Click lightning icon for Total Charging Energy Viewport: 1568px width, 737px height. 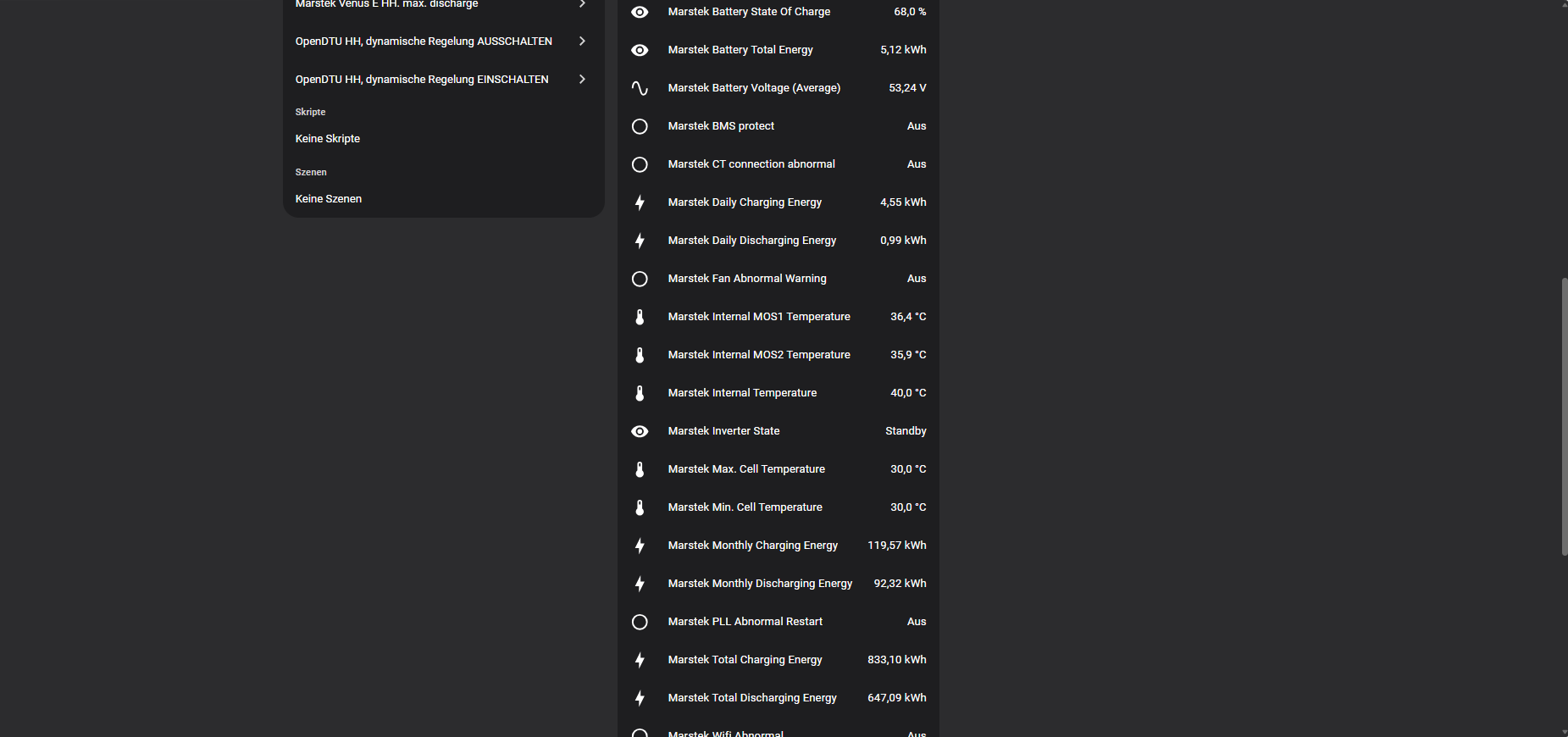(x=640, y=660)
